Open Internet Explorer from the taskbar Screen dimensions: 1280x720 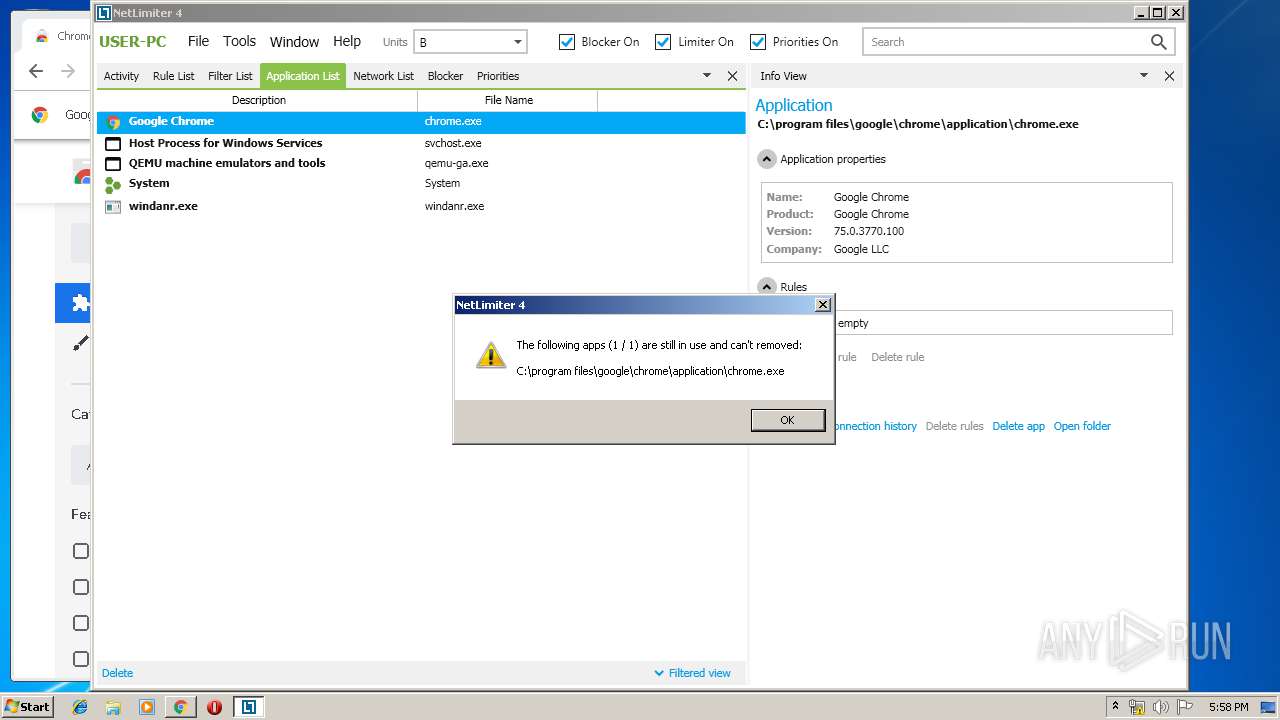point(80,707)
